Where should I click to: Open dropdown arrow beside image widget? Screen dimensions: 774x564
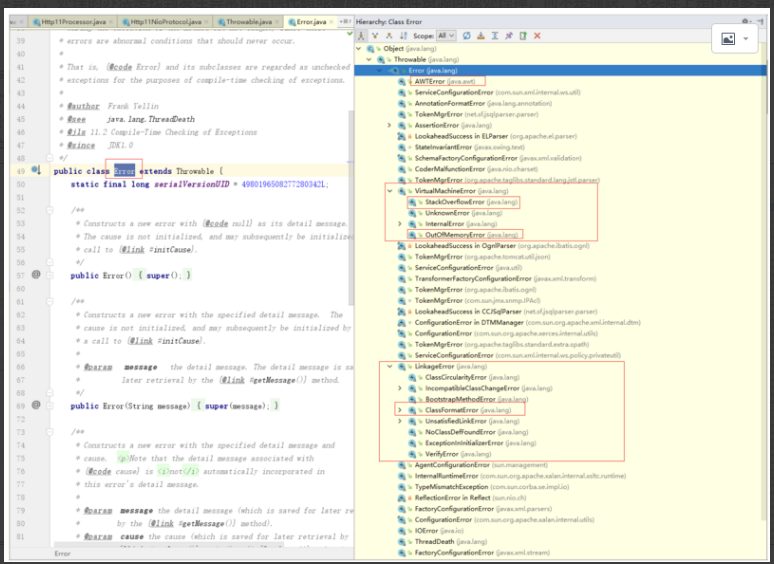coord(746,38)
